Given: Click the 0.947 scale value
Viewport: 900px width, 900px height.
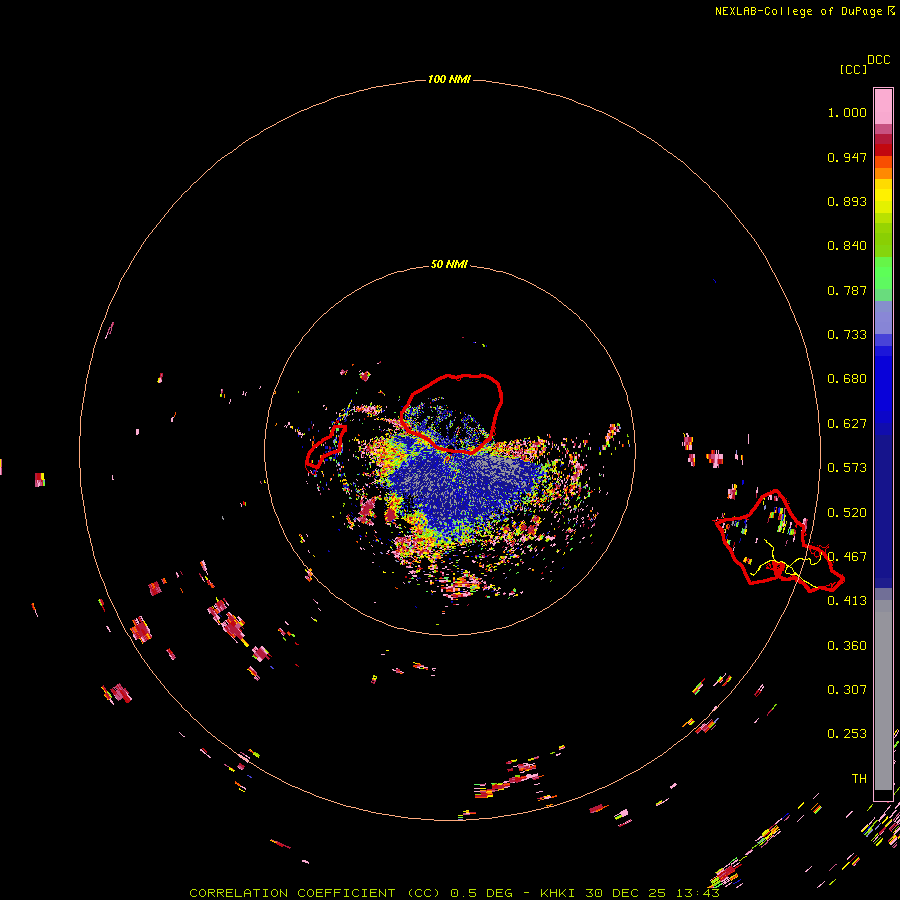Looking at the screenshot, I should [847, 157].
